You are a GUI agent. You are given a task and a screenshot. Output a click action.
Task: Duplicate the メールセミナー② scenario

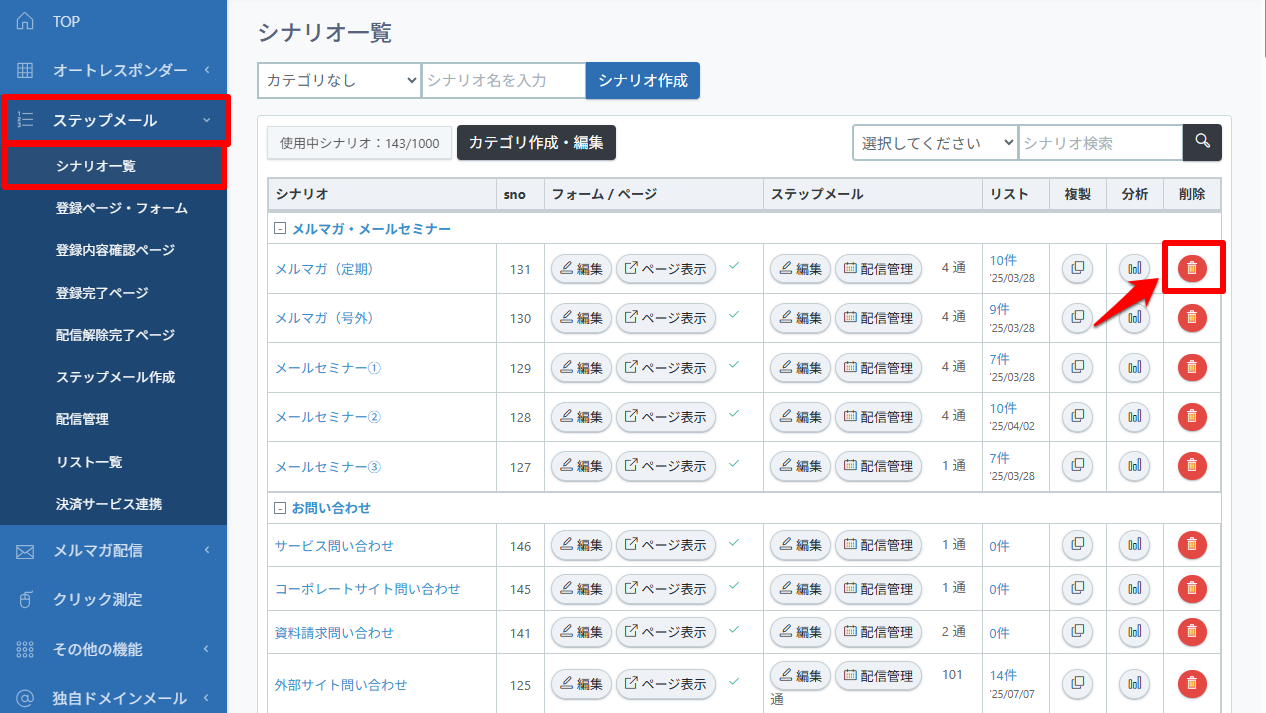click(x=1077, y=417)
